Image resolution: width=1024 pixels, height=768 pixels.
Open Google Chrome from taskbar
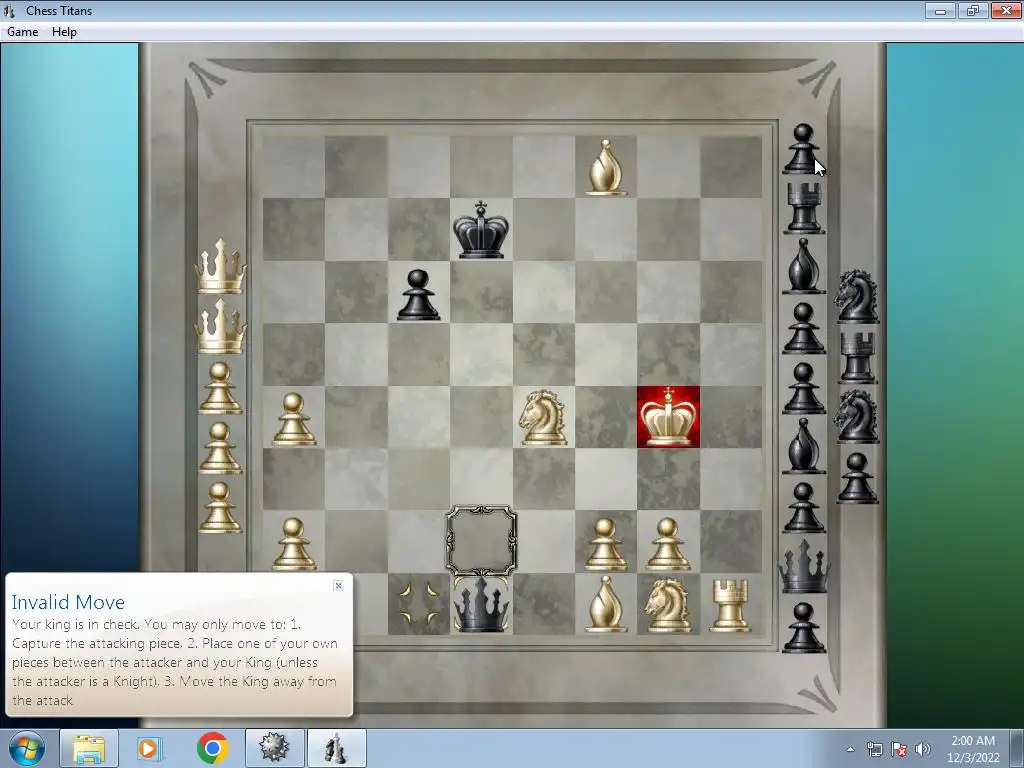tap(212, 748)
